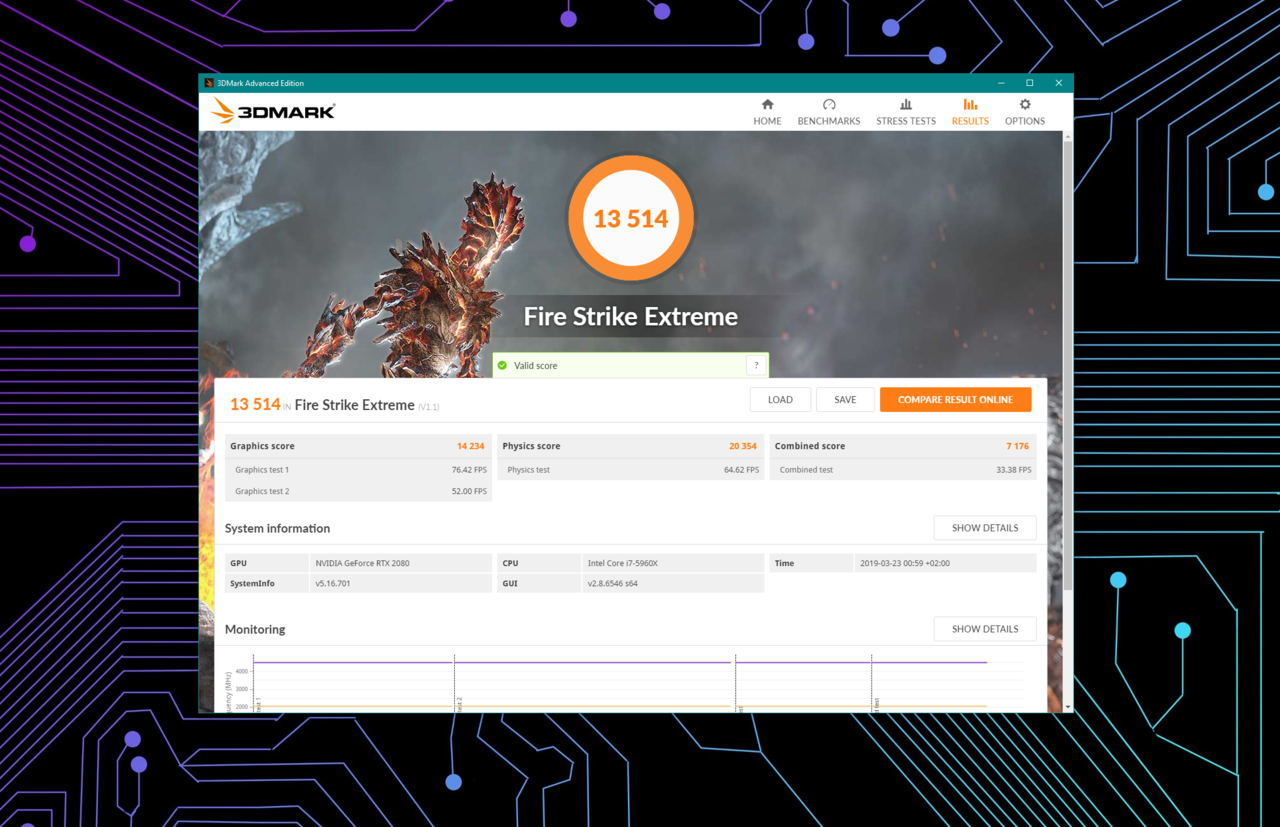
Task: Go to the Home tab icon
Action: (767, 104)
